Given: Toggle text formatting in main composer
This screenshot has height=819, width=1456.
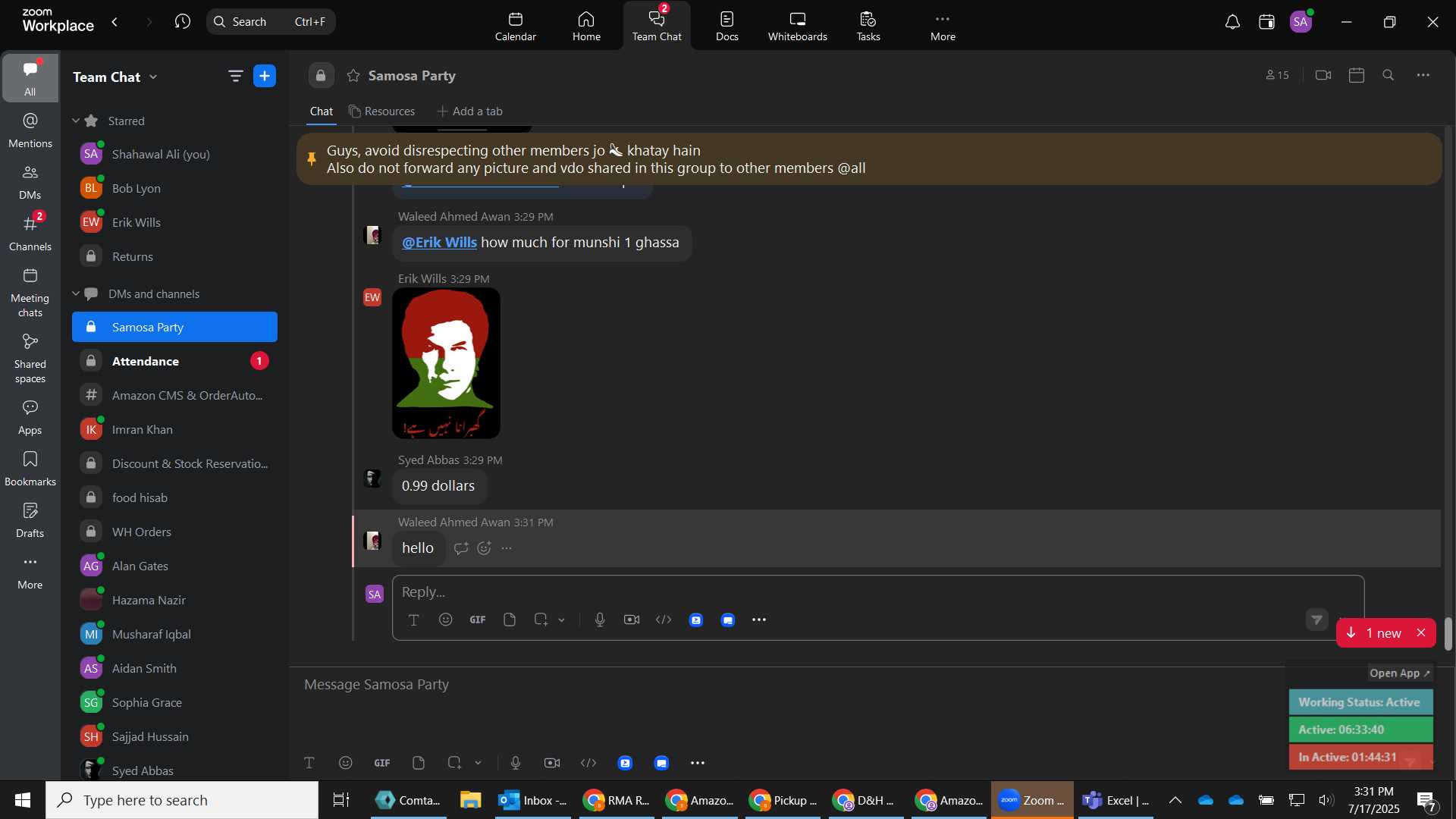Looking at the screenshot, I should pyautogui.click(x=309, y=764).
